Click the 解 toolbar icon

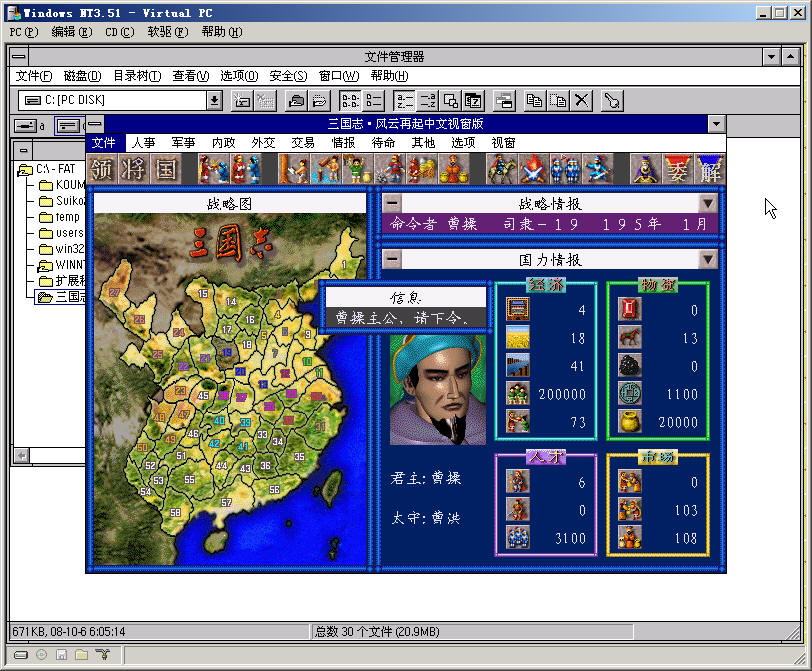[x=709, y=168]
